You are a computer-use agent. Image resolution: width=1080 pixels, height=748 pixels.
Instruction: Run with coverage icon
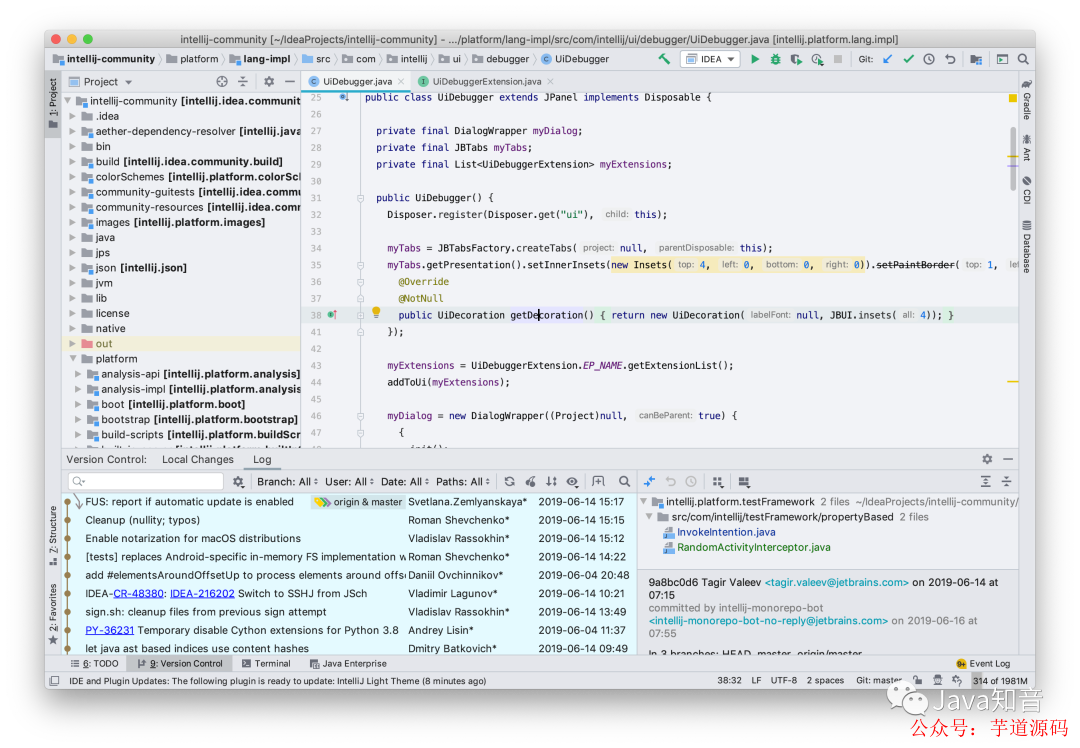pos(796,59)
